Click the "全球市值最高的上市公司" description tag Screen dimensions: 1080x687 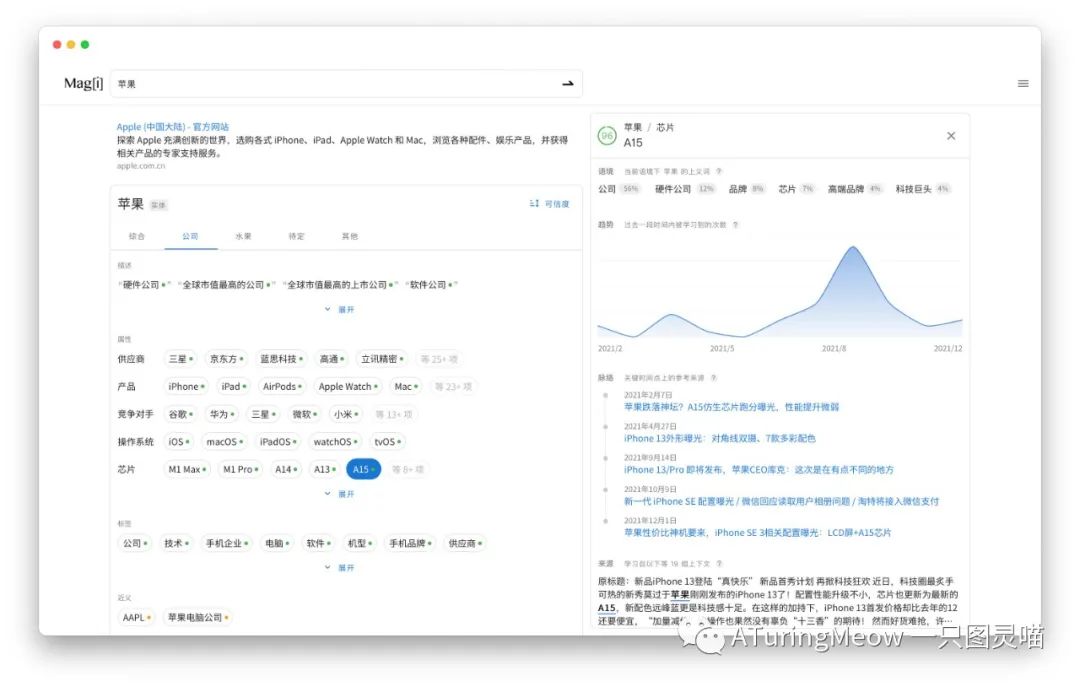340,285
